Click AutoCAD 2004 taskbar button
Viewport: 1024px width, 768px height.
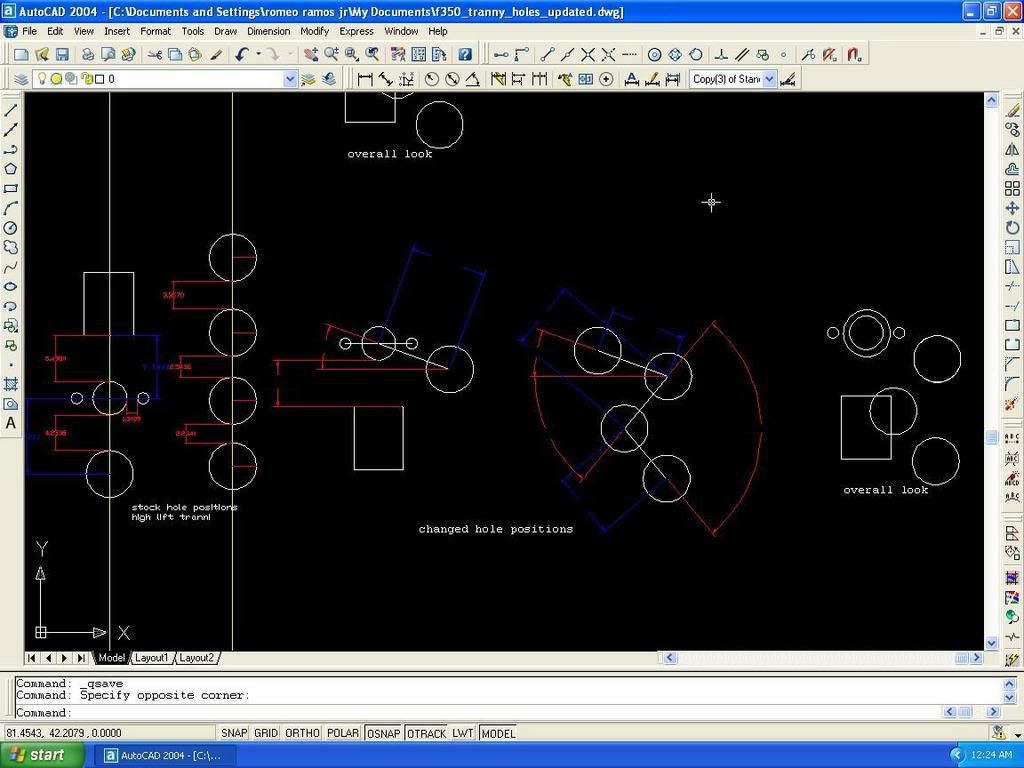[x=165, y=756]
